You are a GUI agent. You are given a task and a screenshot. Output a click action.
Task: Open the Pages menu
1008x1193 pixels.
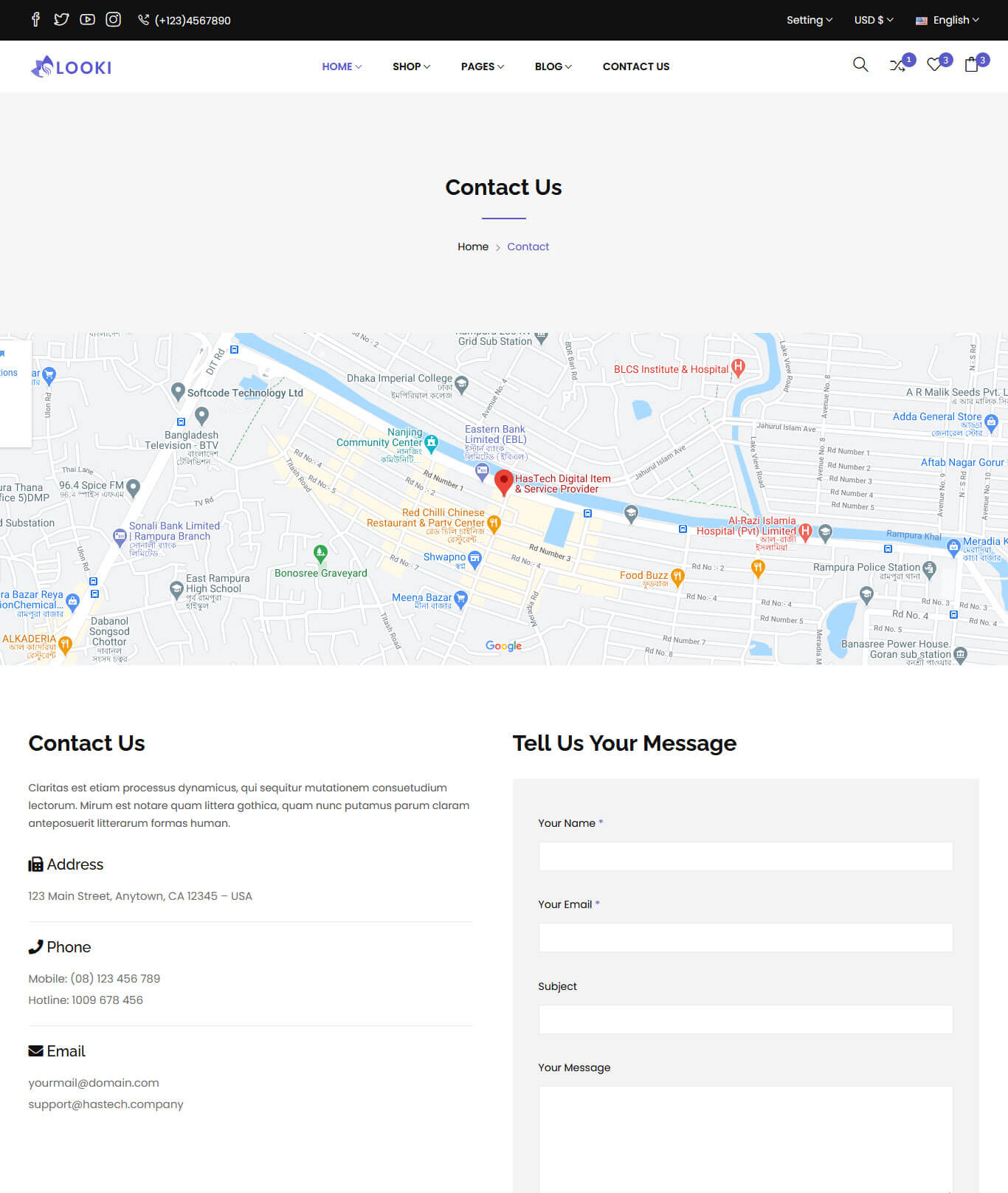tap(483, 66)
